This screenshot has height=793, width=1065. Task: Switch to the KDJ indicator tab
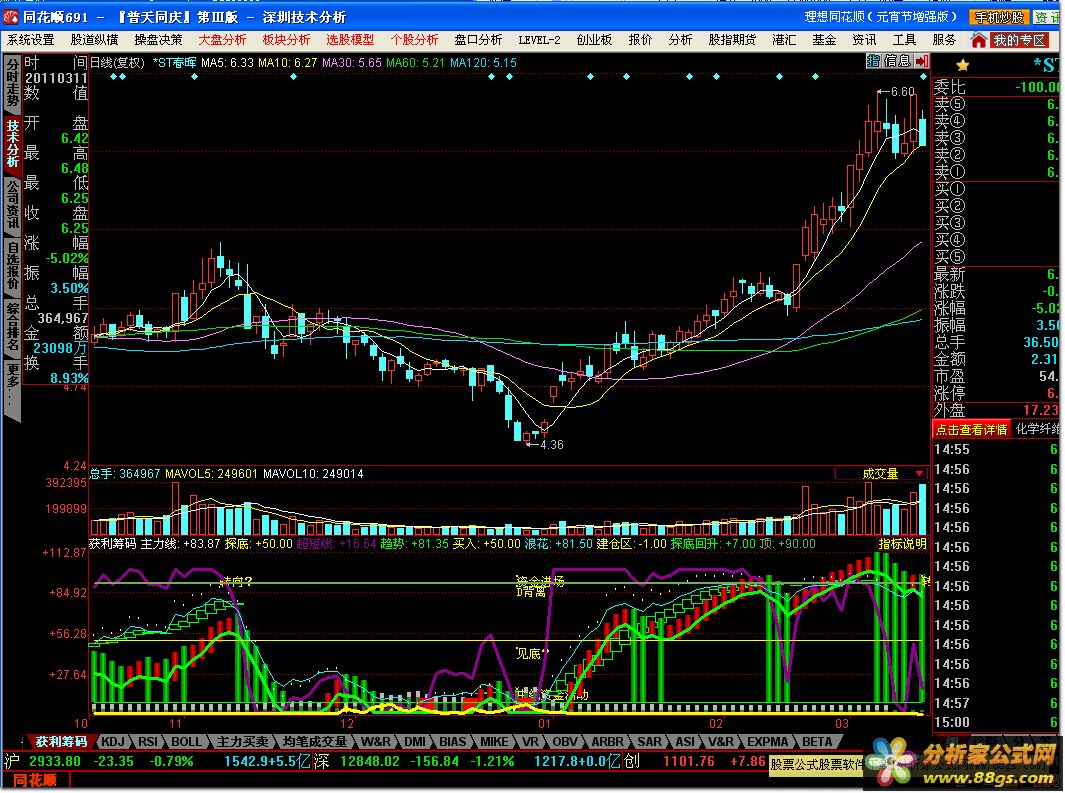[x=113, y=741]
